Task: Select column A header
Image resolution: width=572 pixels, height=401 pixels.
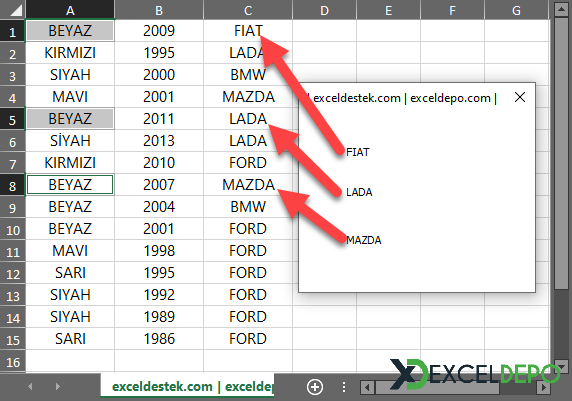Action: (70, 10)
